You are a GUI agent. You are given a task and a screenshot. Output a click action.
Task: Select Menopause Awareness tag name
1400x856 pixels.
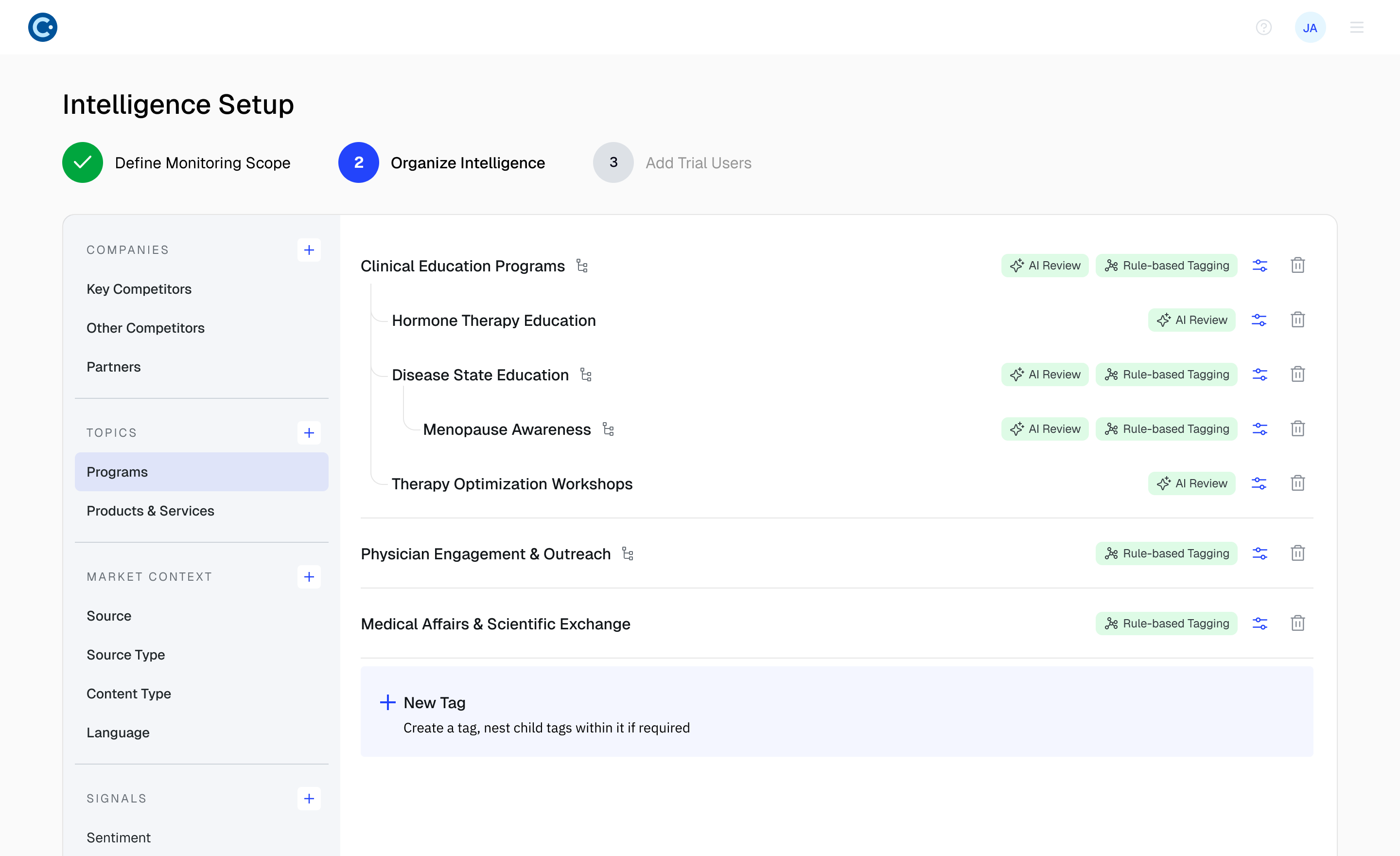click(x=507, y=430)
